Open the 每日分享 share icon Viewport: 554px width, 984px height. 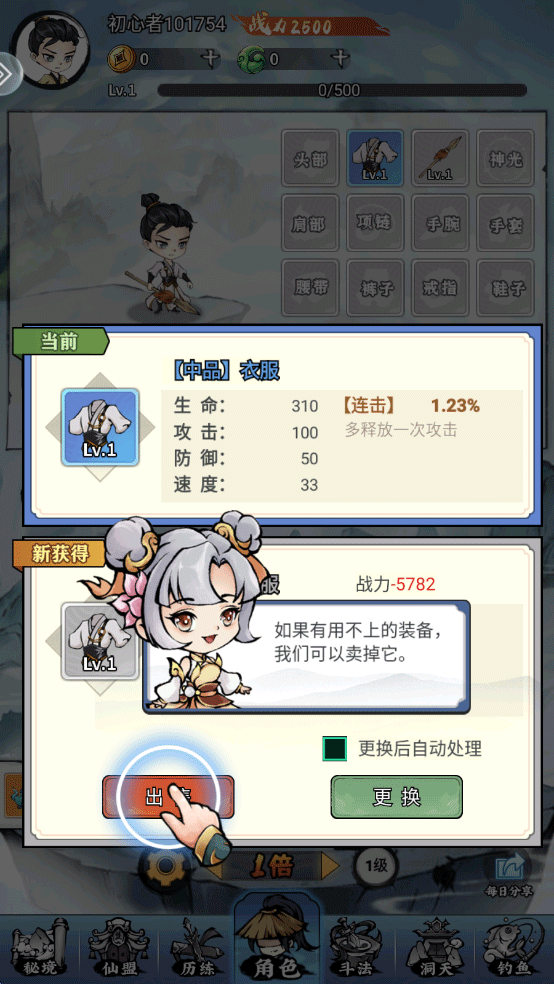click(x=509, y=874)
